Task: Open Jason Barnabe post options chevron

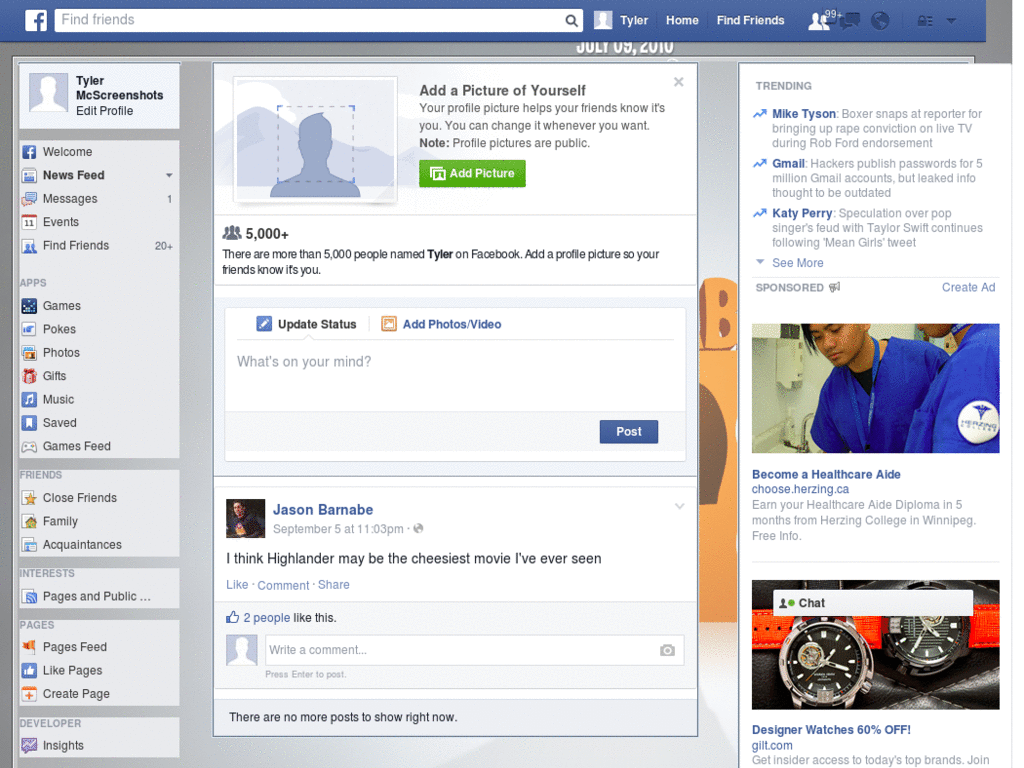Action: point(679,506)
